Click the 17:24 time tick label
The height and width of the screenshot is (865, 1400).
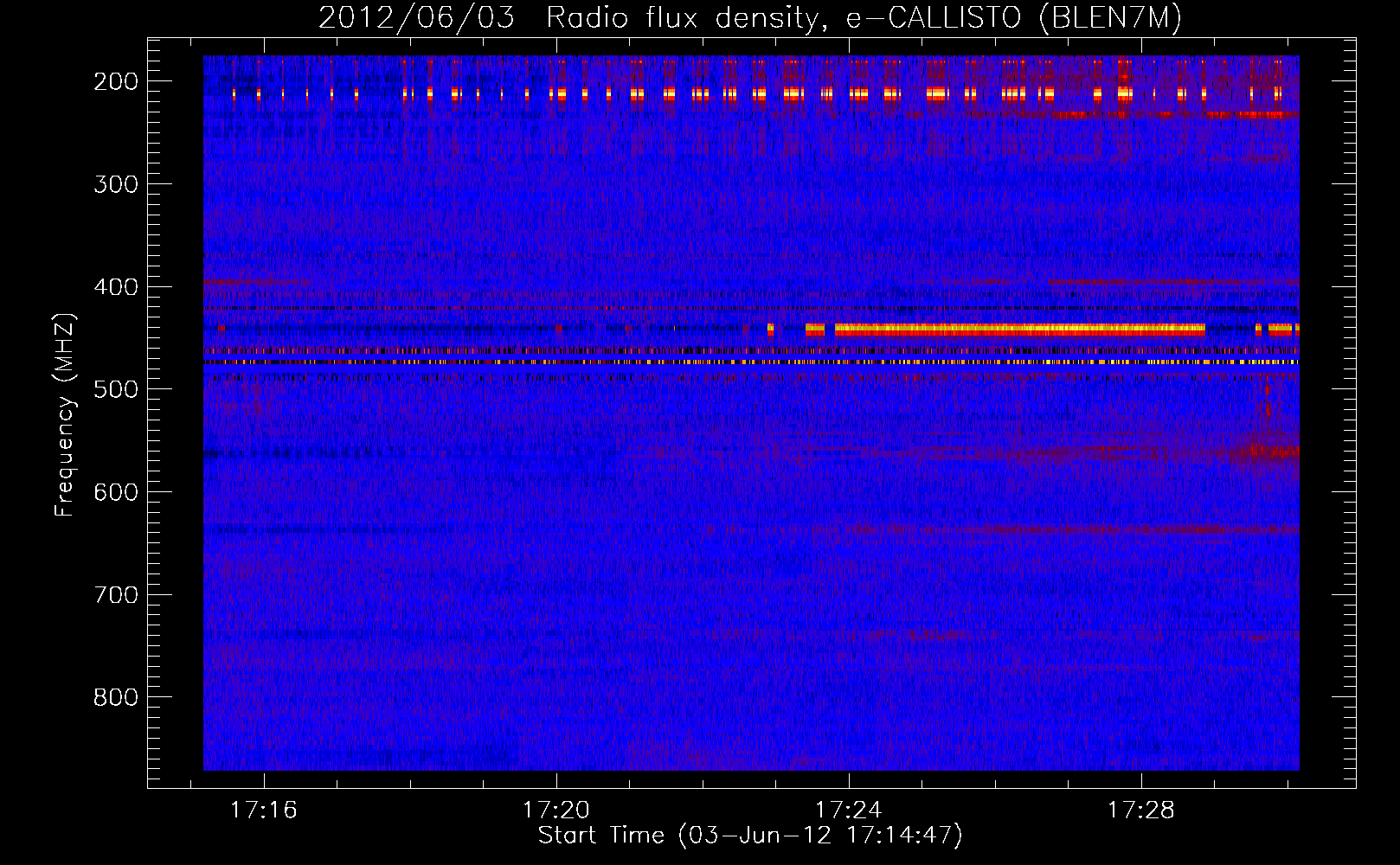click(x=849, y=810)
